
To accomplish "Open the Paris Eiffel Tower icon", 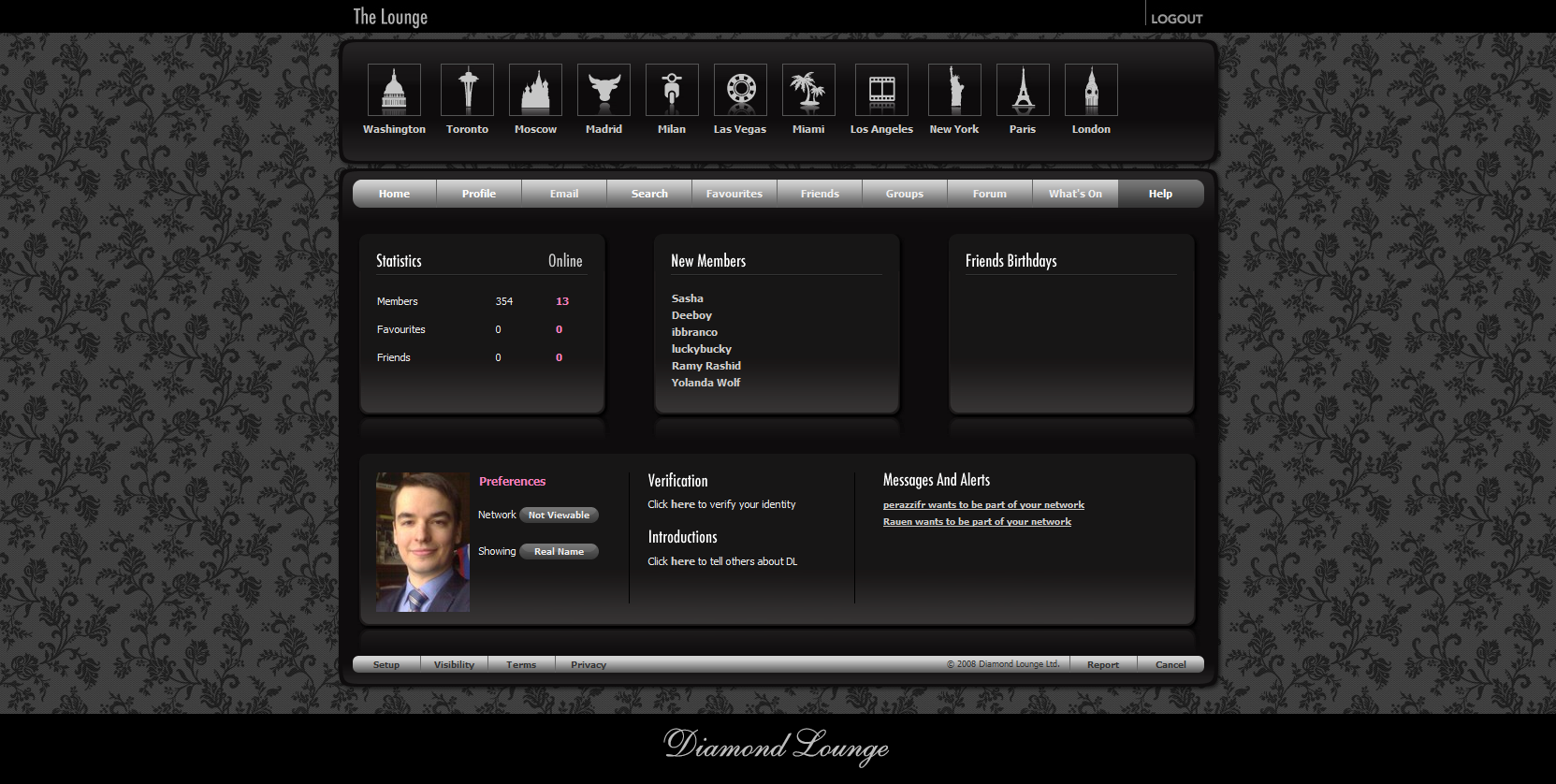I will click(x=1023, y=90).
